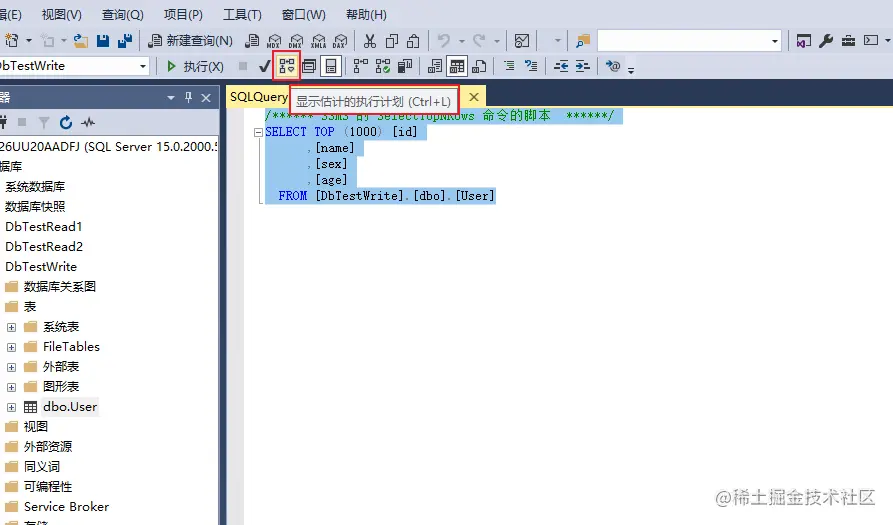Open the Toolbox briefcase icon

coord(848,41)
